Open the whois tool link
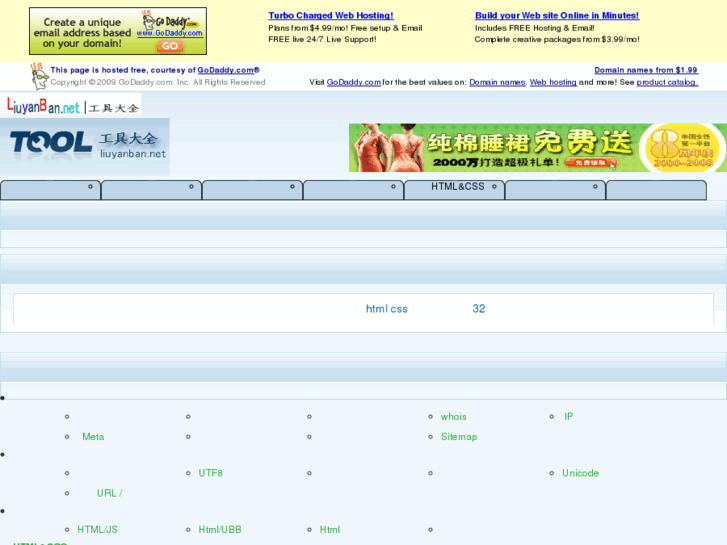Viewport: 727px width, 545px height. (x=453, y=417)
